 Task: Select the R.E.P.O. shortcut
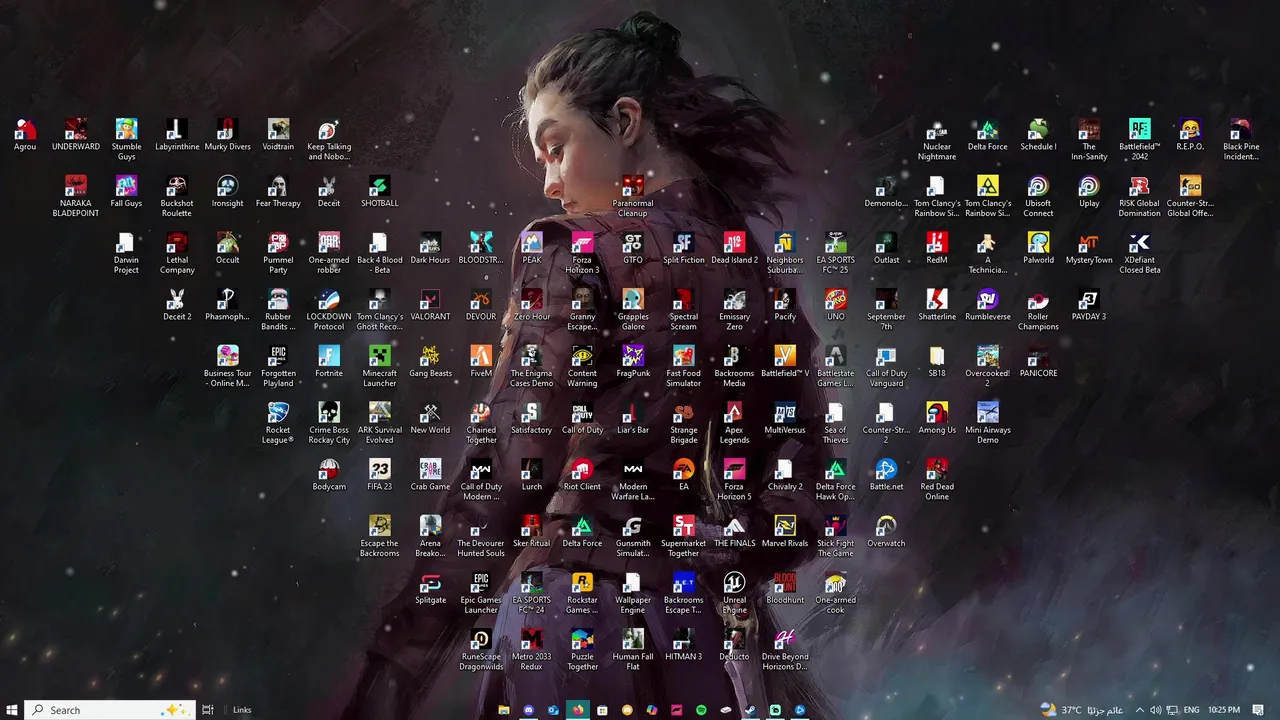tap(1190, 136)
